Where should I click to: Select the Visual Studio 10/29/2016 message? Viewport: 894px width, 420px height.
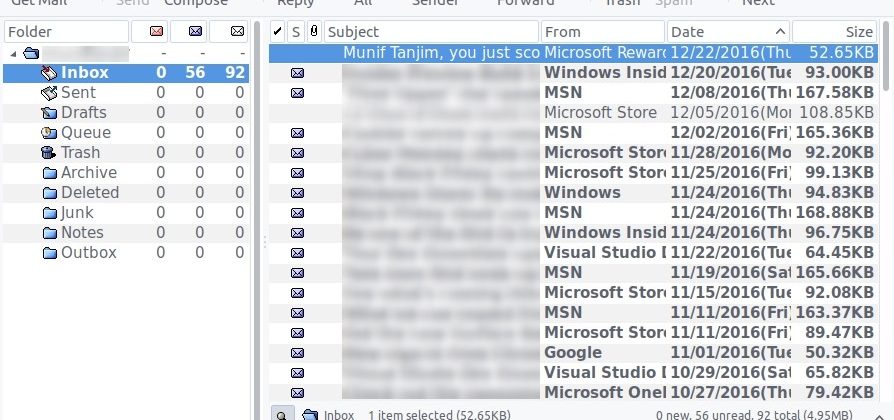[573, 373]
